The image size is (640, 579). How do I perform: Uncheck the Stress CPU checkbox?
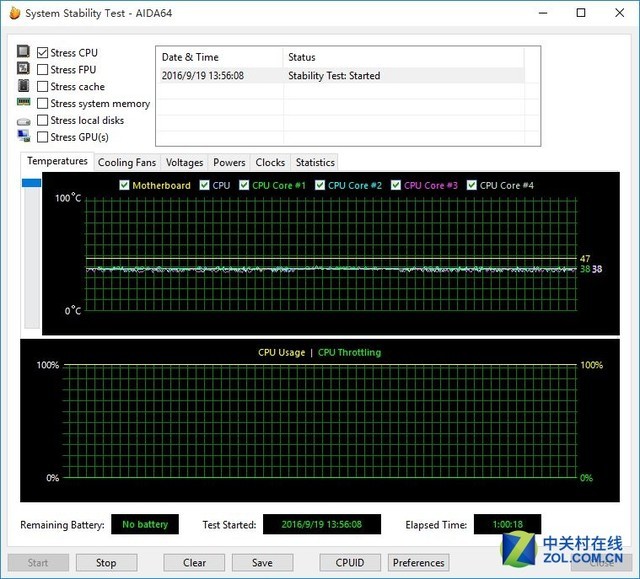[x=42, y=53]
